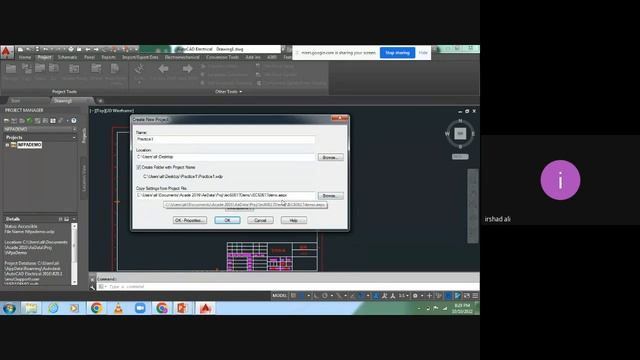
Task: Click the Stop sharing button
Action: (397, 53)
